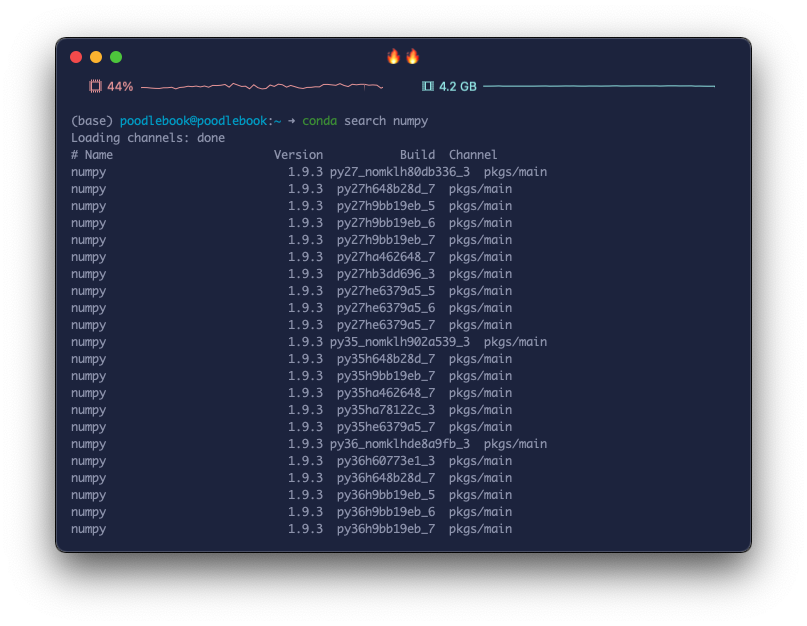
Task: Select build py35h9bb19eb_7
Action: pos(386,376)
